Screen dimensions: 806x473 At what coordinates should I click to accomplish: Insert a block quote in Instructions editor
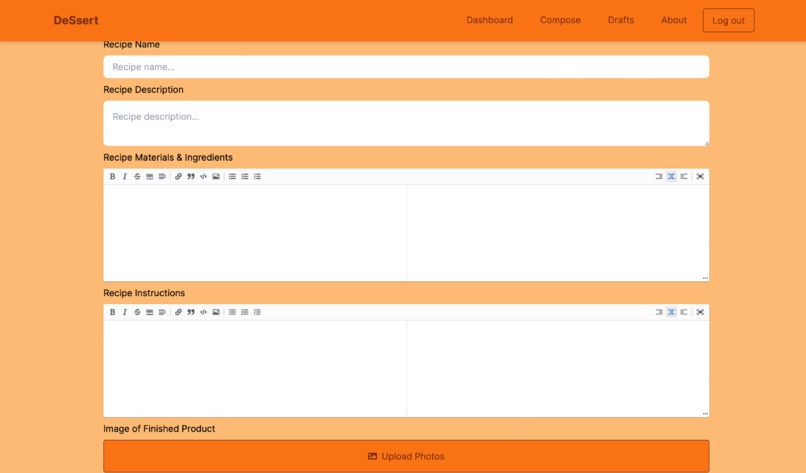tap(191, 312)
